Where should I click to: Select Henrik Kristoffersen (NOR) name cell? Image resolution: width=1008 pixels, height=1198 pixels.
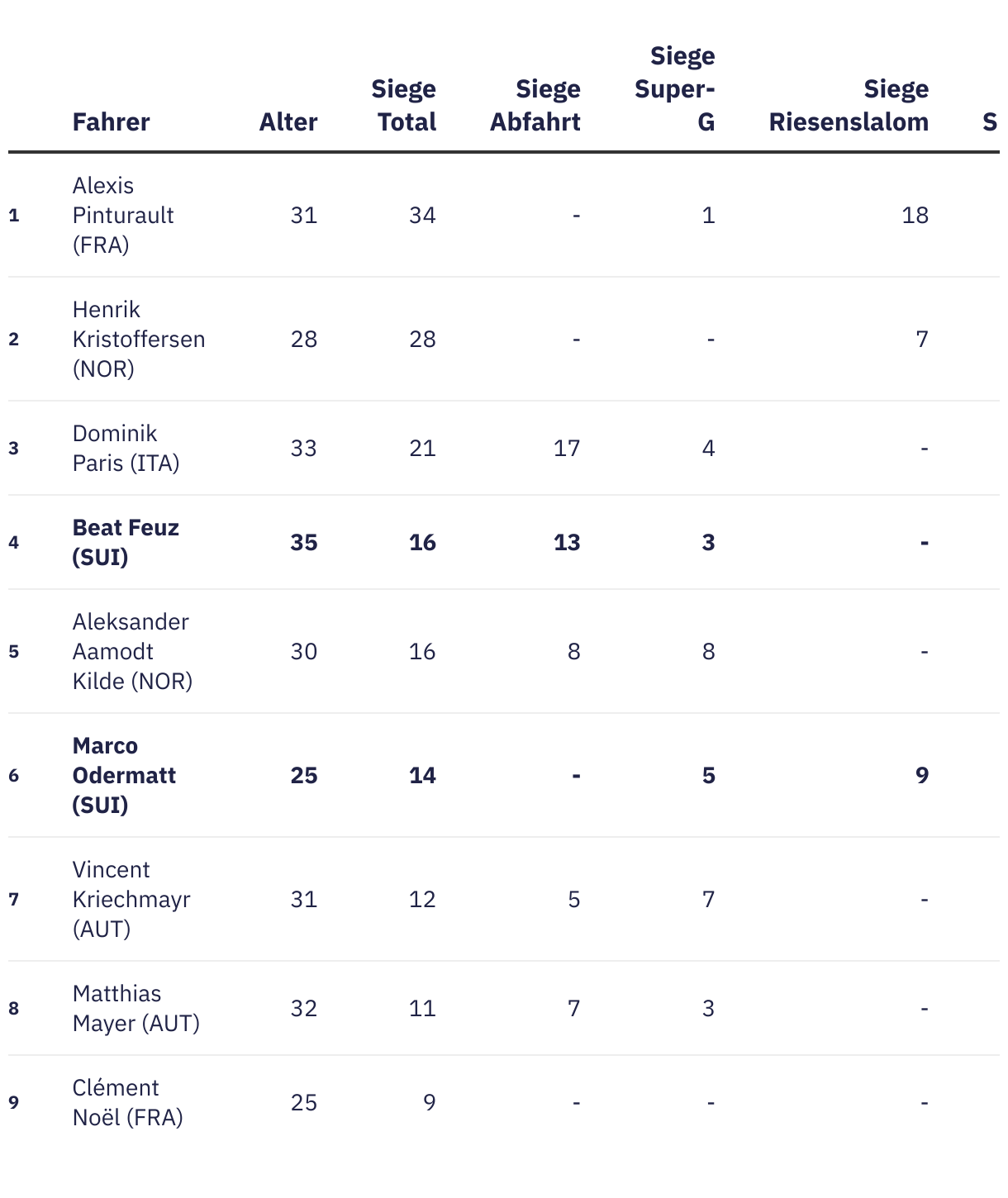pyautogui.click(x=138, y=339)
